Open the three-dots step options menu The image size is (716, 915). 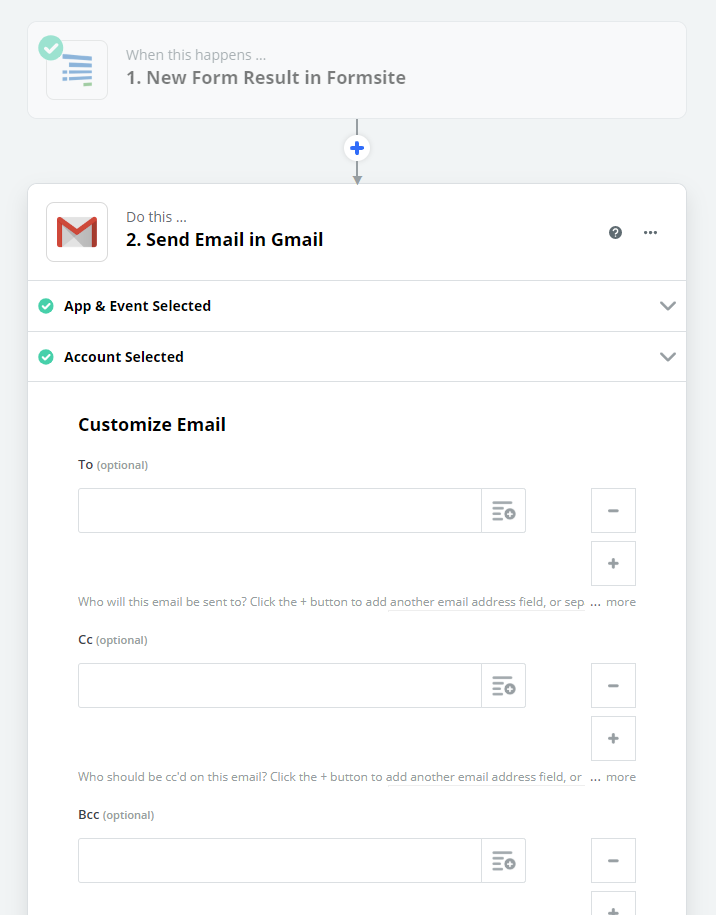coord(650,233)
